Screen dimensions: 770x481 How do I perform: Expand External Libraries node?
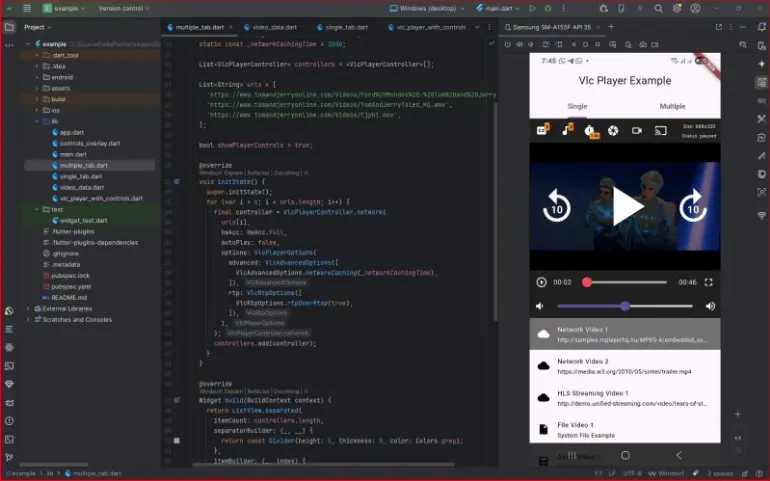(x=28, y=309)
